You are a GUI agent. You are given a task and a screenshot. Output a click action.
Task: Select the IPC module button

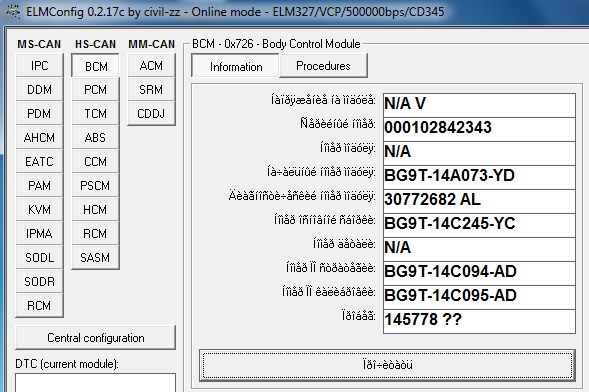click(x=39, y=66)
